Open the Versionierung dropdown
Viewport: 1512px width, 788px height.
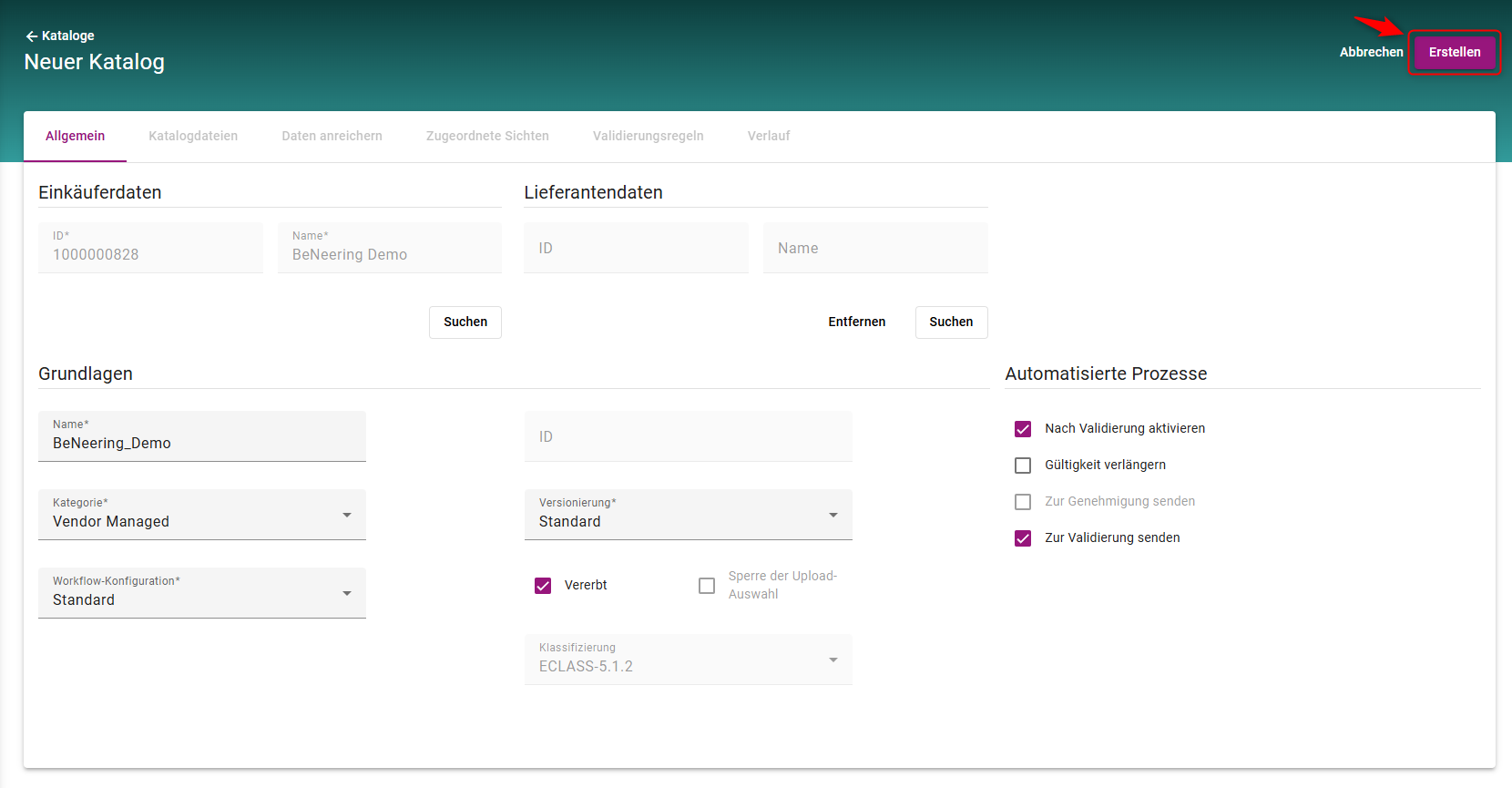[688, 515]
